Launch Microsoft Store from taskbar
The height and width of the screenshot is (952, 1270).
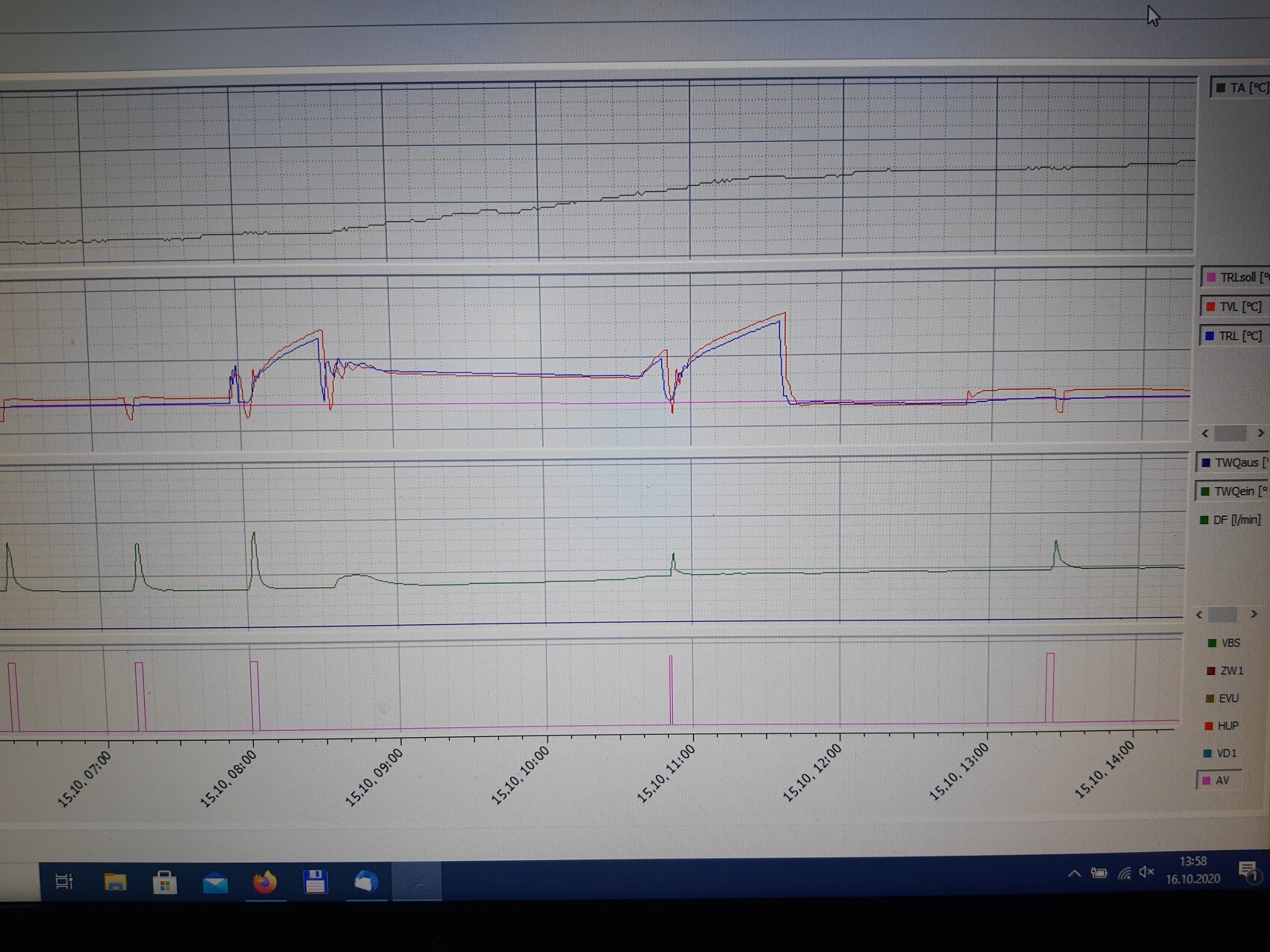[164, 882]
